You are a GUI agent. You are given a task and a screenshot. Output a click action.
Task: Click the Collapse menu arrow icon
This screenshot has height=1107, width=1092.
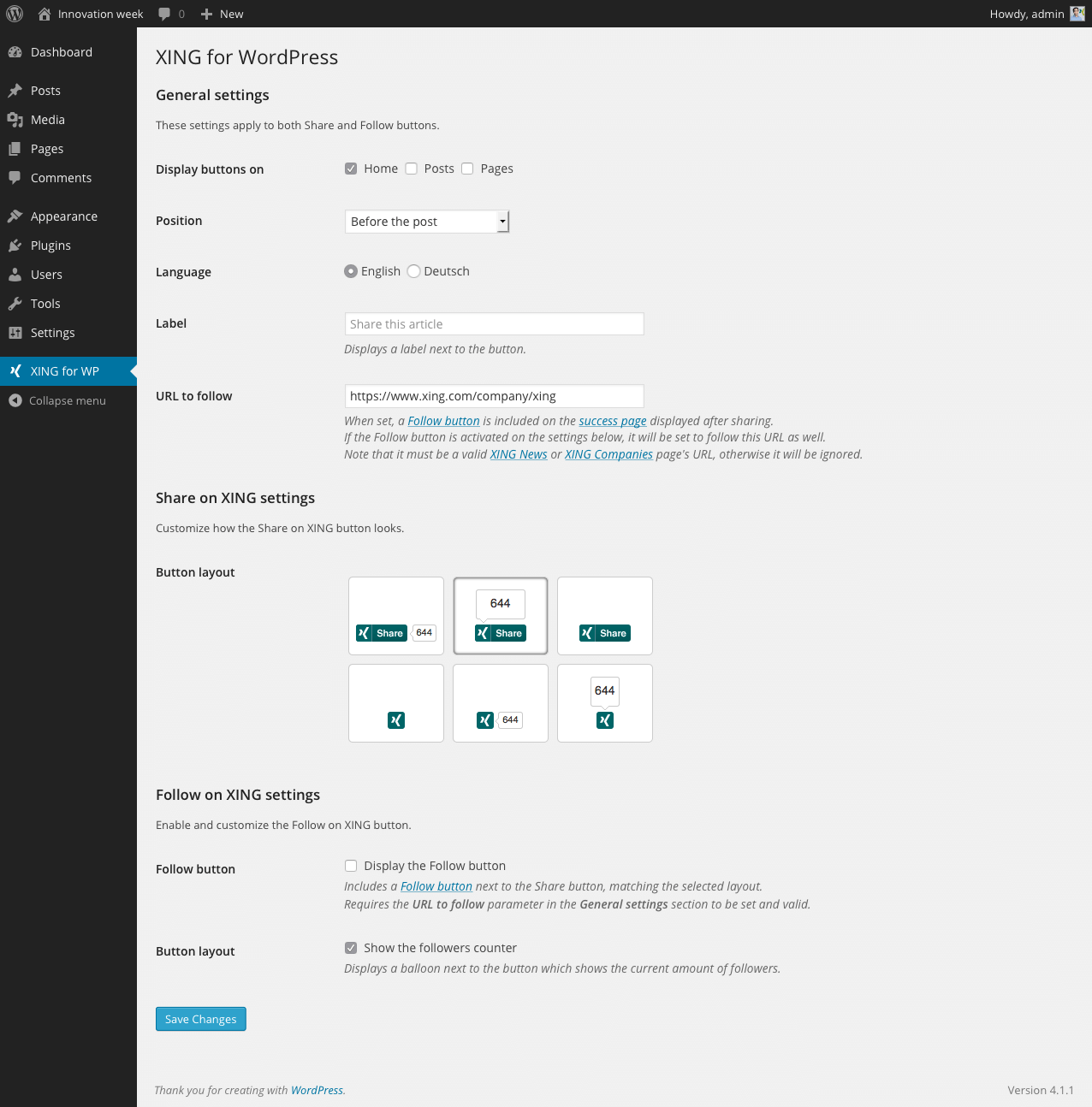click(x=15, y=400)
